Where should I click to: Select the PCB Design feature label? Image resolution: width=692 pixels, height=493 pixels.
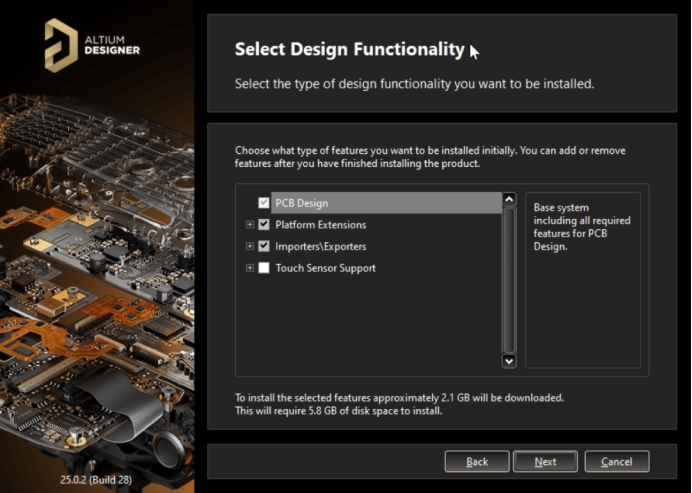click(301, 204)
